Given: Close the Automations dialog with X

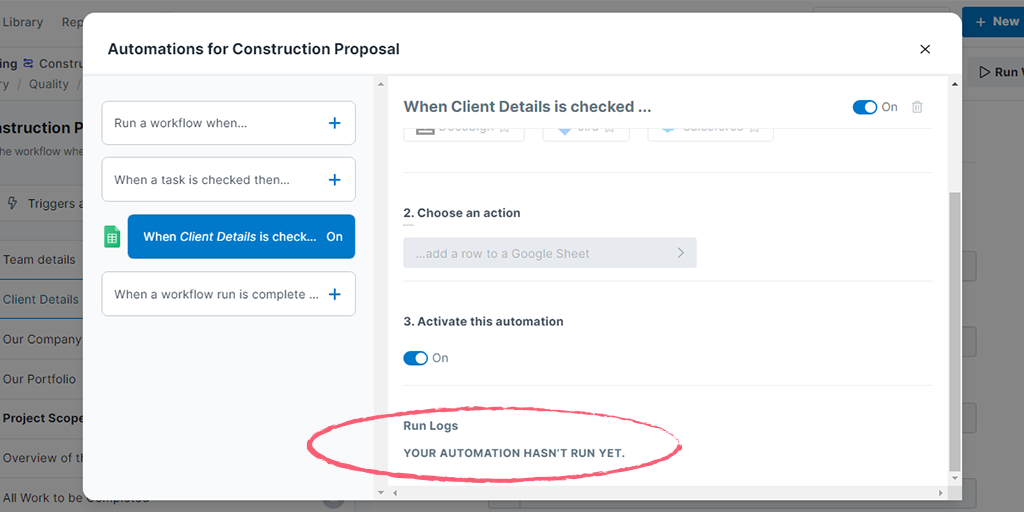Looking at the screenshot, I should click(x=925, y=49).
